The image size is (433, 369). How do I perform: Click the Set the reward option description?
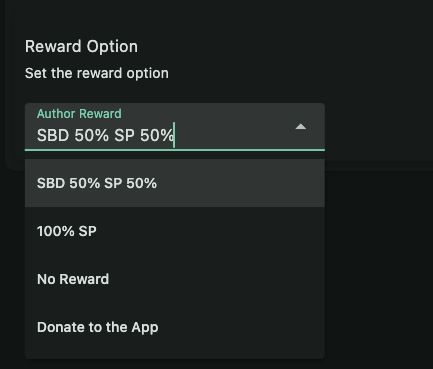point(97,73)
